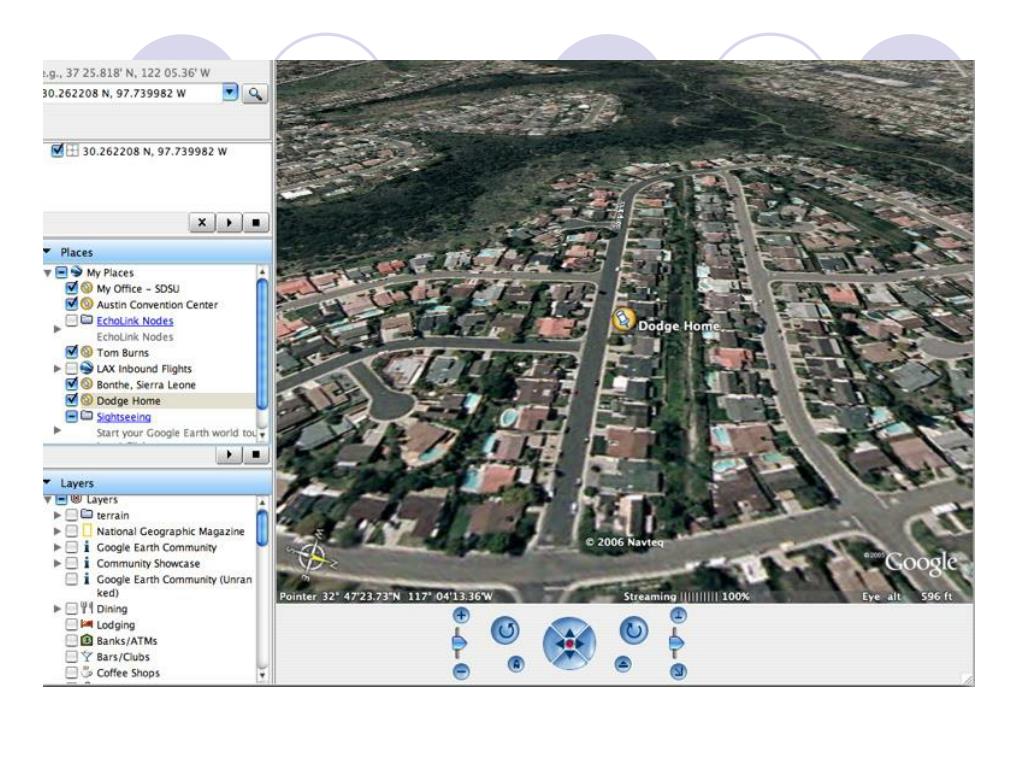1024x768 pixels.
Task: Click the search magnifier button
Action: point(255,93)
